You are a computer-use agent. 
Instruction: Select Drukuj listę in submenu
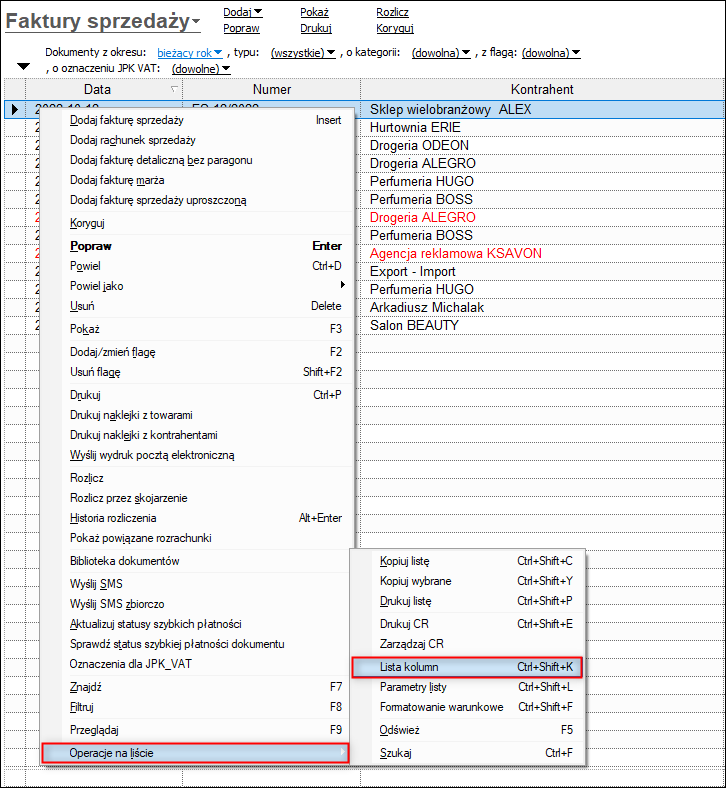[468, 601]
